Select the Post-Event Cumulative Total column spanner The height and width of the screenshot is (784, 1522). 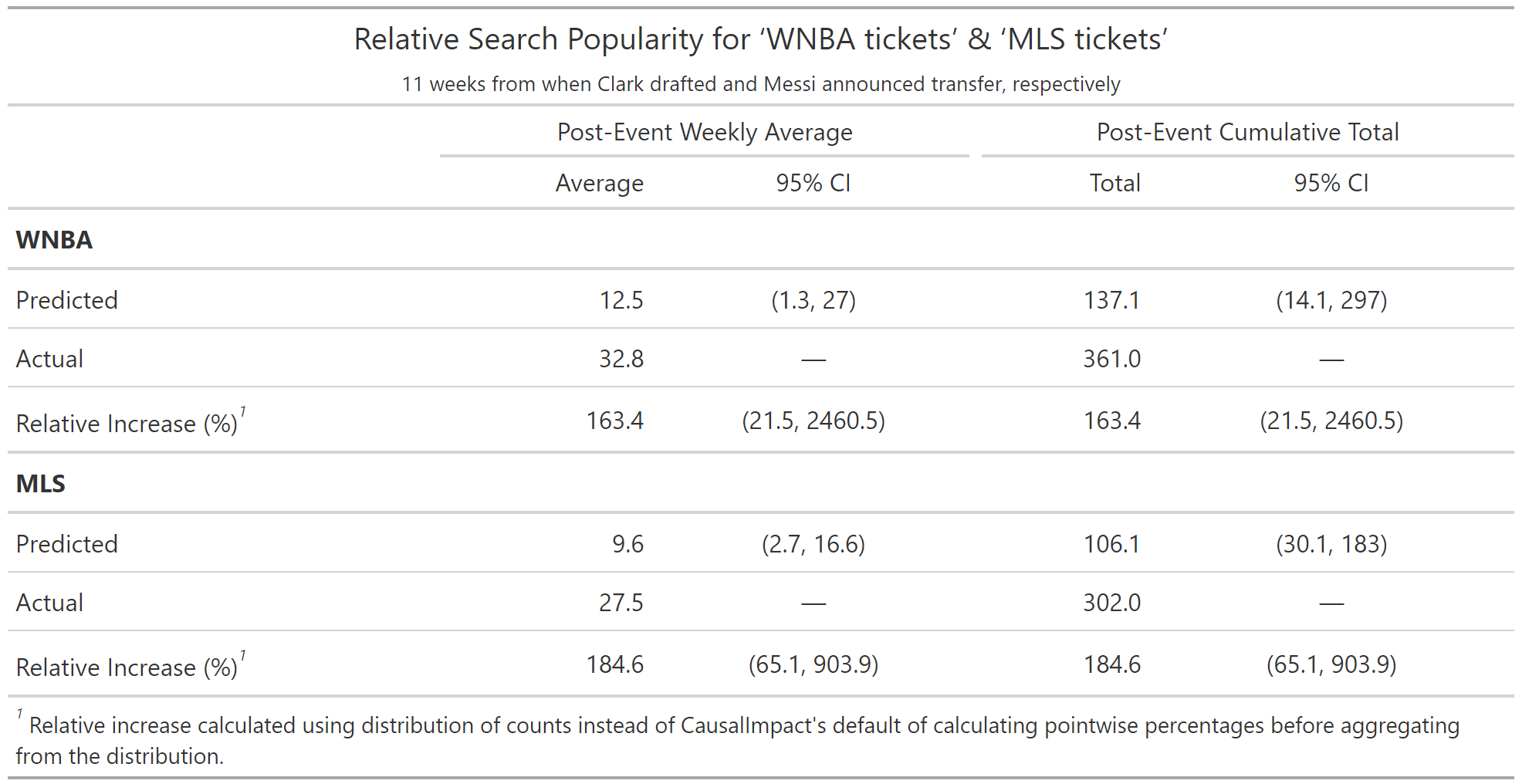pos(1247,132)
